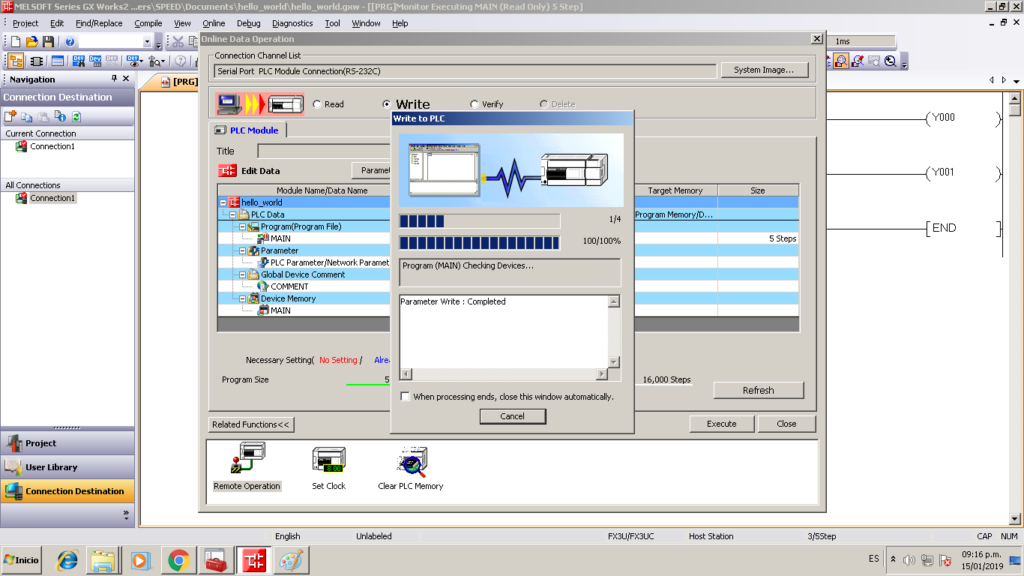This screenshot has height=576, width=1024.
Task: Pin the Navigation panel
Action: click(x=114, y=78)
